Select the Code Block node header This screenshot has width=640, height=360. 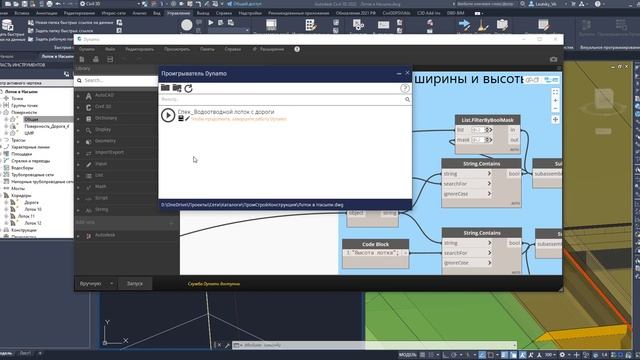click(x=376, y=244)
